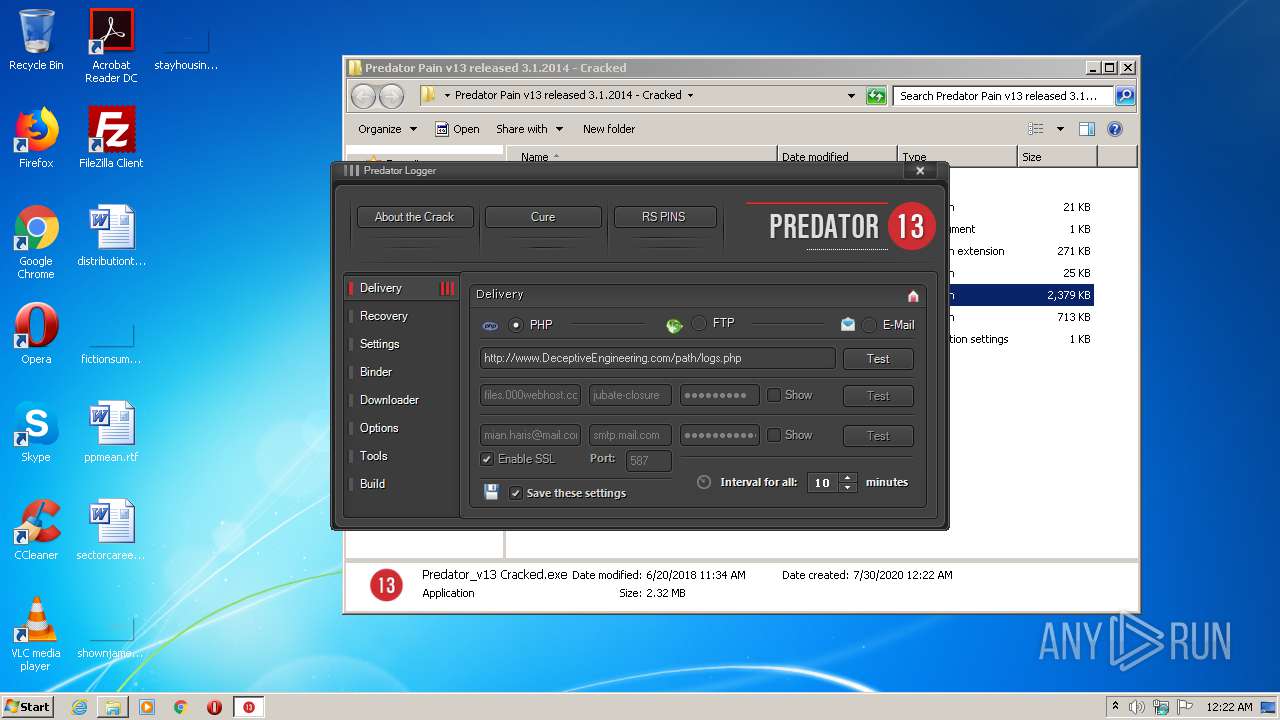This screenshot has height=720, width=1280.
Task: Sort by the Size column header
Action: coord(1057,157)
